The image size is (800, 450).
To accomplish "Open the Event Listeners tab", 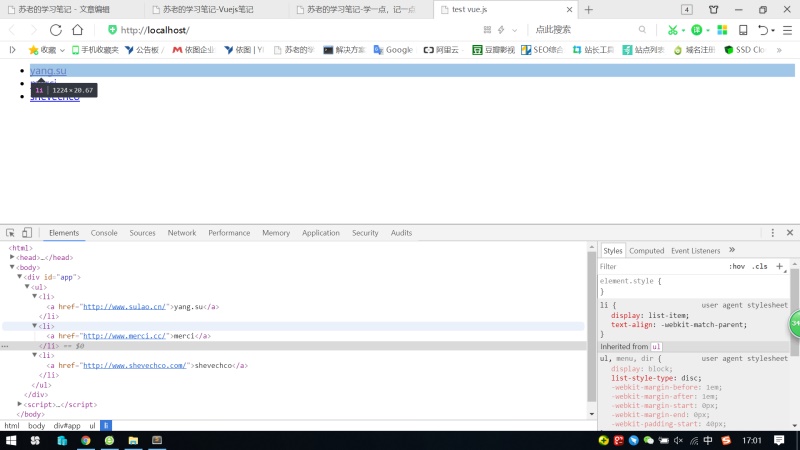I will [x=695, y=251].
